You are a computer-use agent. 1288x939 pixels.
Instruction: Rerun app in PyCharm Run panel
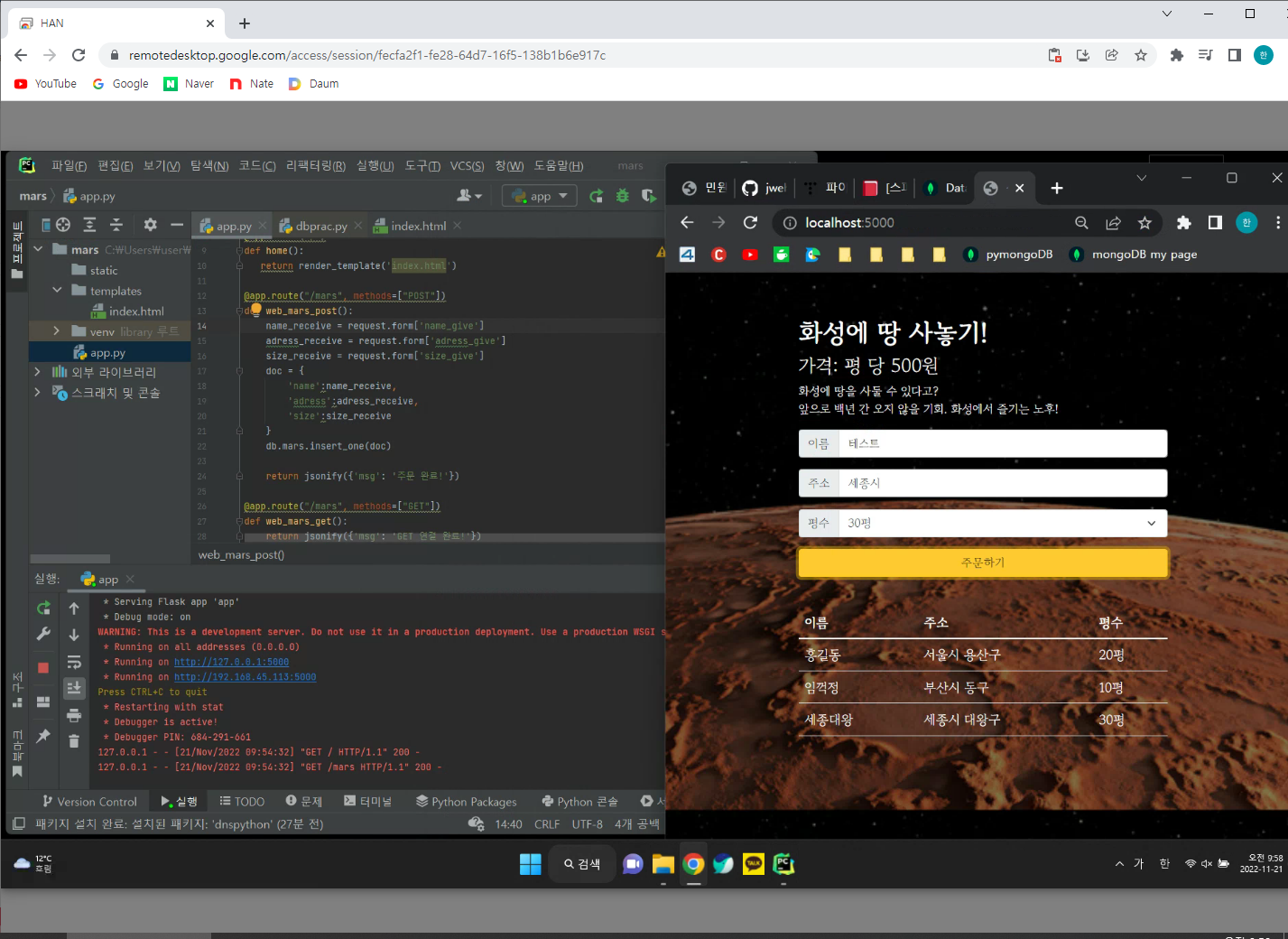coord(43,609)
